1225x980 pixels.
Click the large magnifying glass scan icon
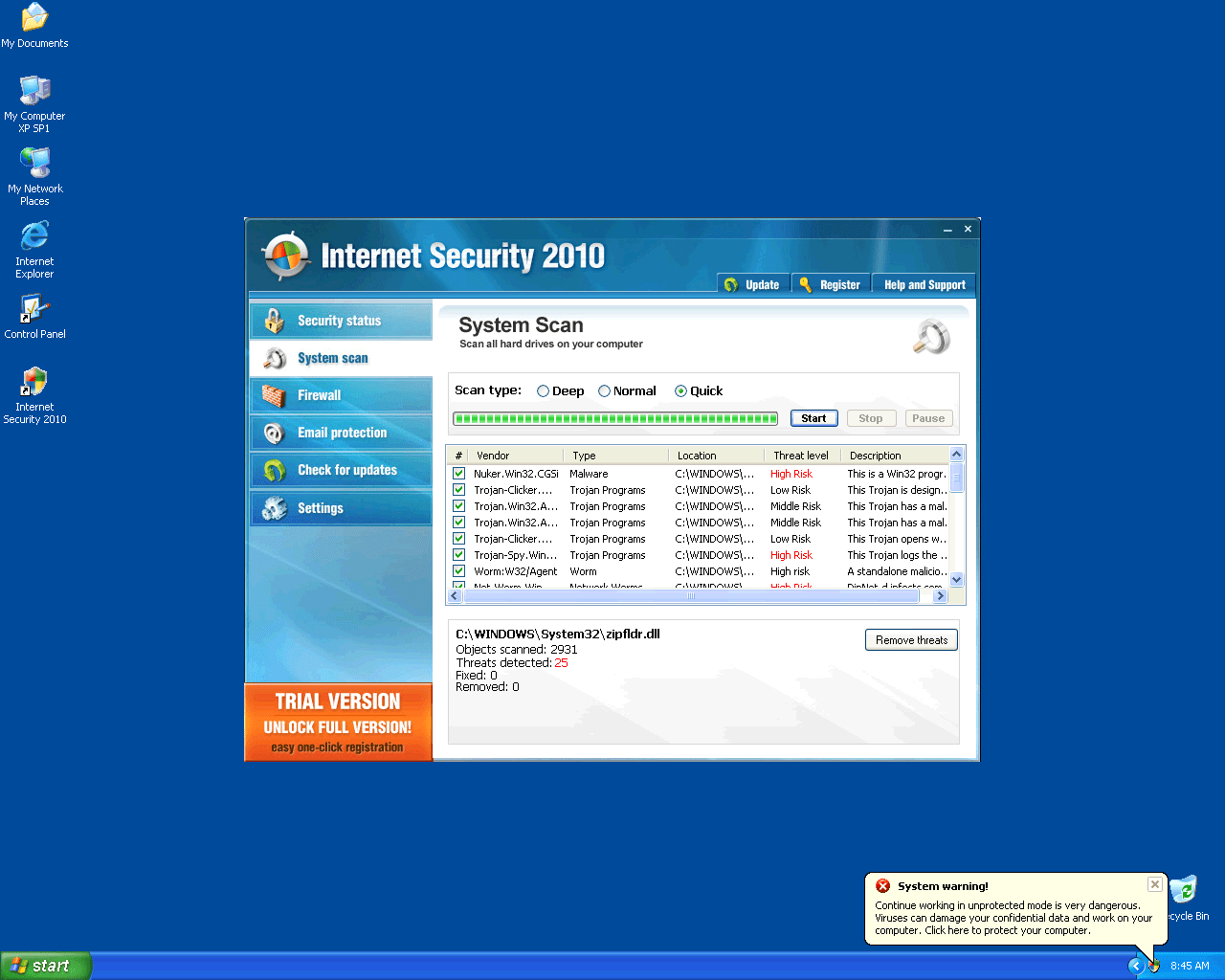tap(931, 337)
